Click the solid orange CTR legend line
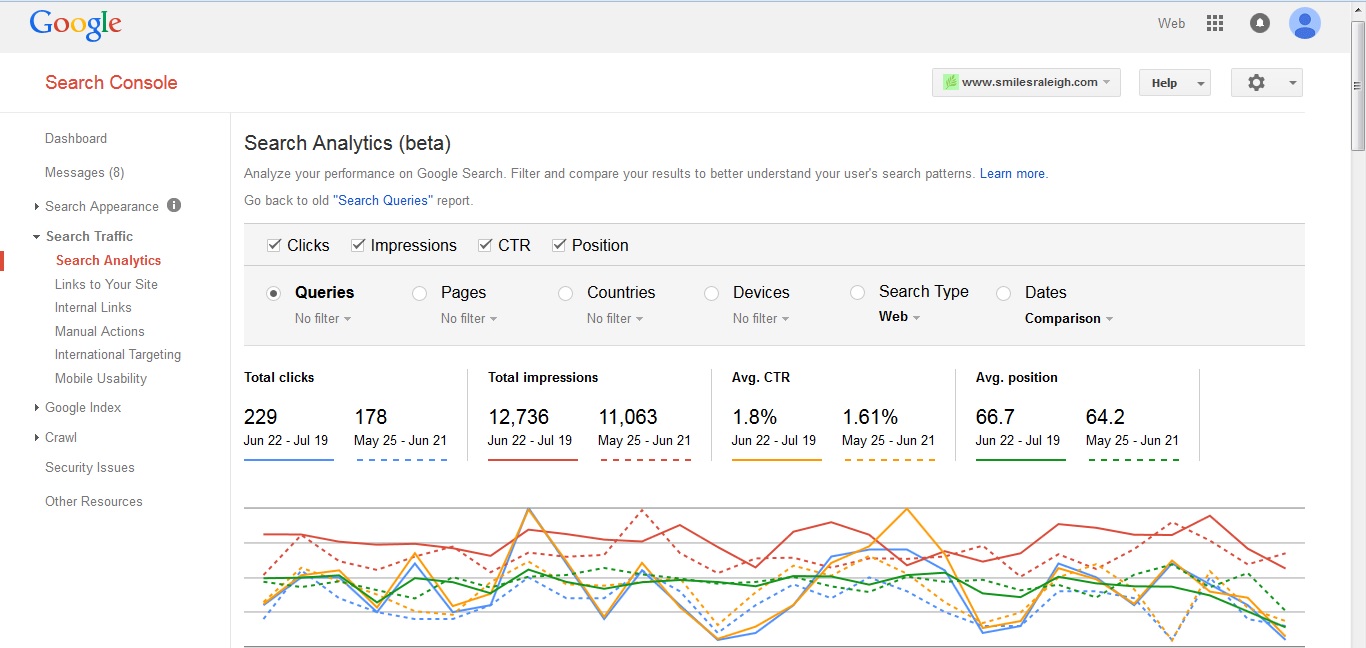The width and height of the screenshot is (1366, 648). coord(777,460)
